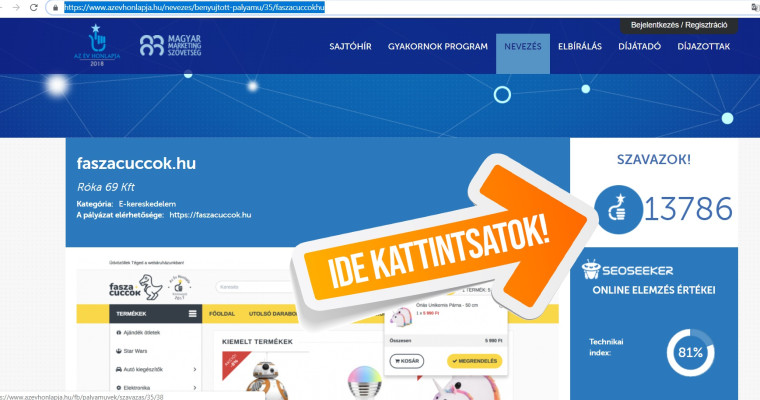Open the SAJTÓHÍR menu item
This screenshot has width=760, height=400.
click(x=350, y=47)
